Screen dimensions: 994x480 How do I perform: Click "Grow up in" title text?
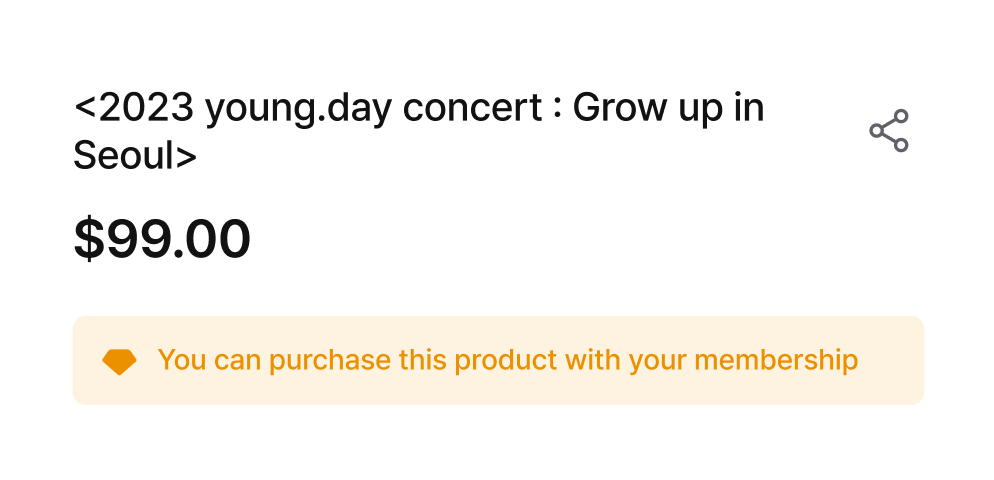668,110
